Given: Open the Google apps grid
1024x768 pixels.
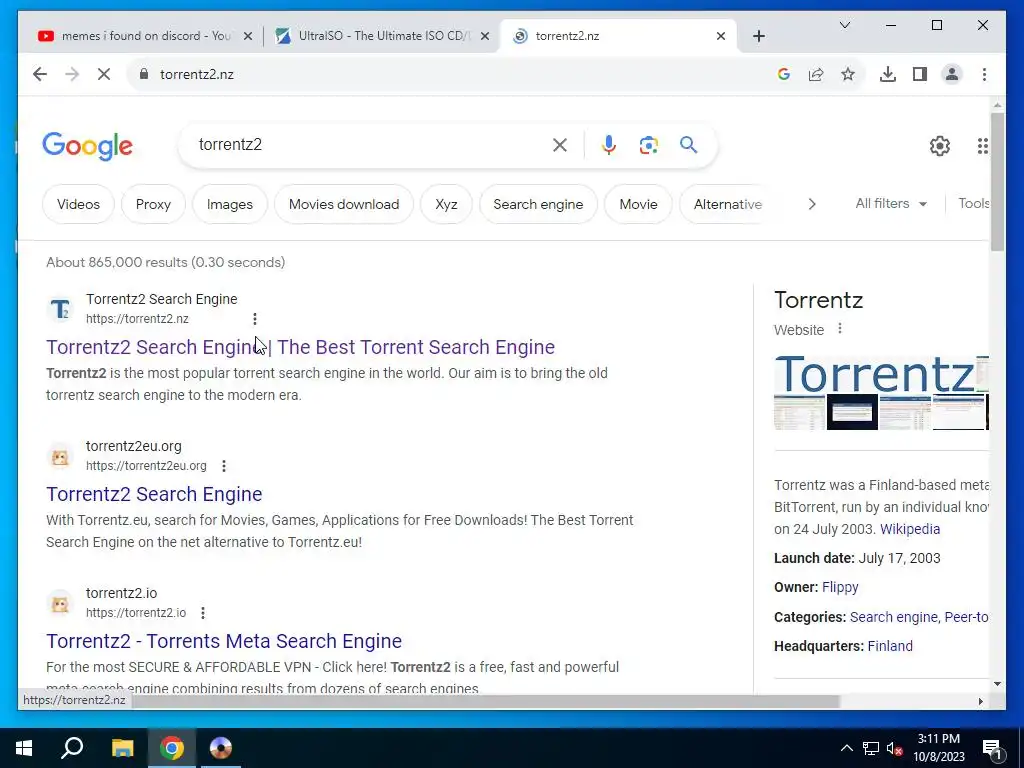Looking at the screenshot, I should click(982, 146).
